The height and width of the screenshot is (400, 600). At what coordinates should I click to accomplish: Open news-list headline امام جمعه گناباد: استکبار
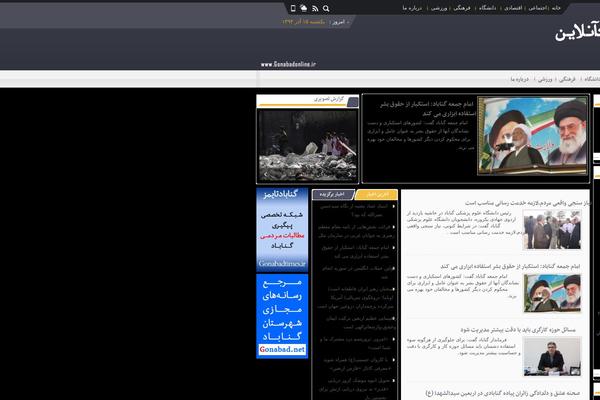(x=510, y=266)
